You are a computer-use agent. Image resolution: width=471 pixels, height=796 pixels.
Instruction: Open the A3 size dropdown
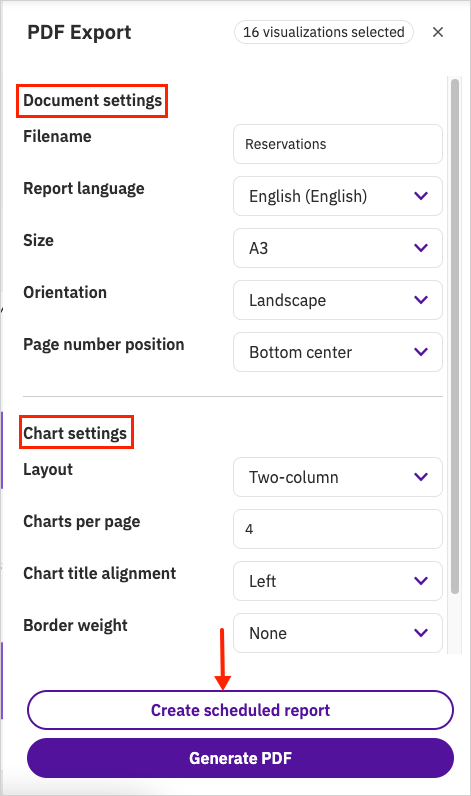pos(338,248)
